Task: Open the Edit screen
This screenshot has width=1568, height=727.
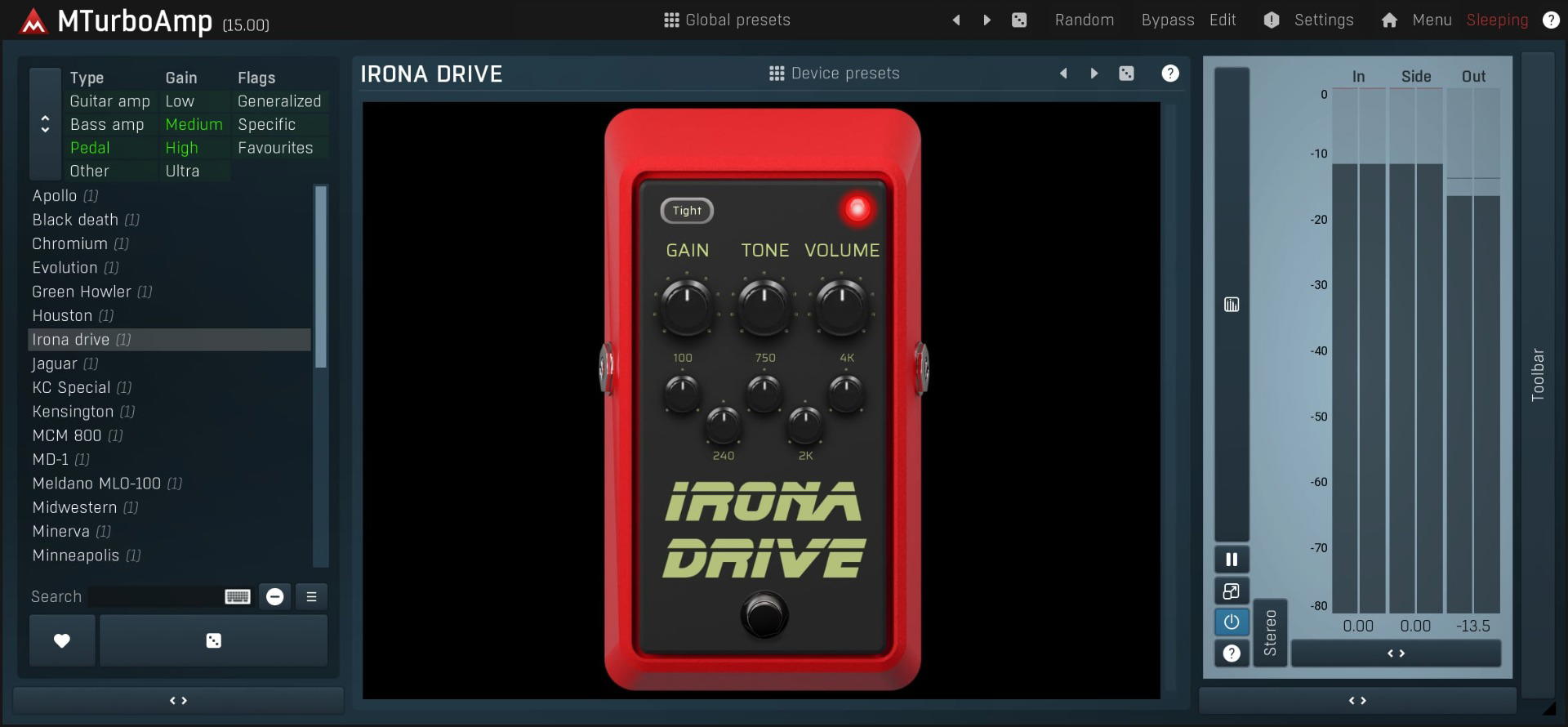Action: click(x=1223, y=20)
